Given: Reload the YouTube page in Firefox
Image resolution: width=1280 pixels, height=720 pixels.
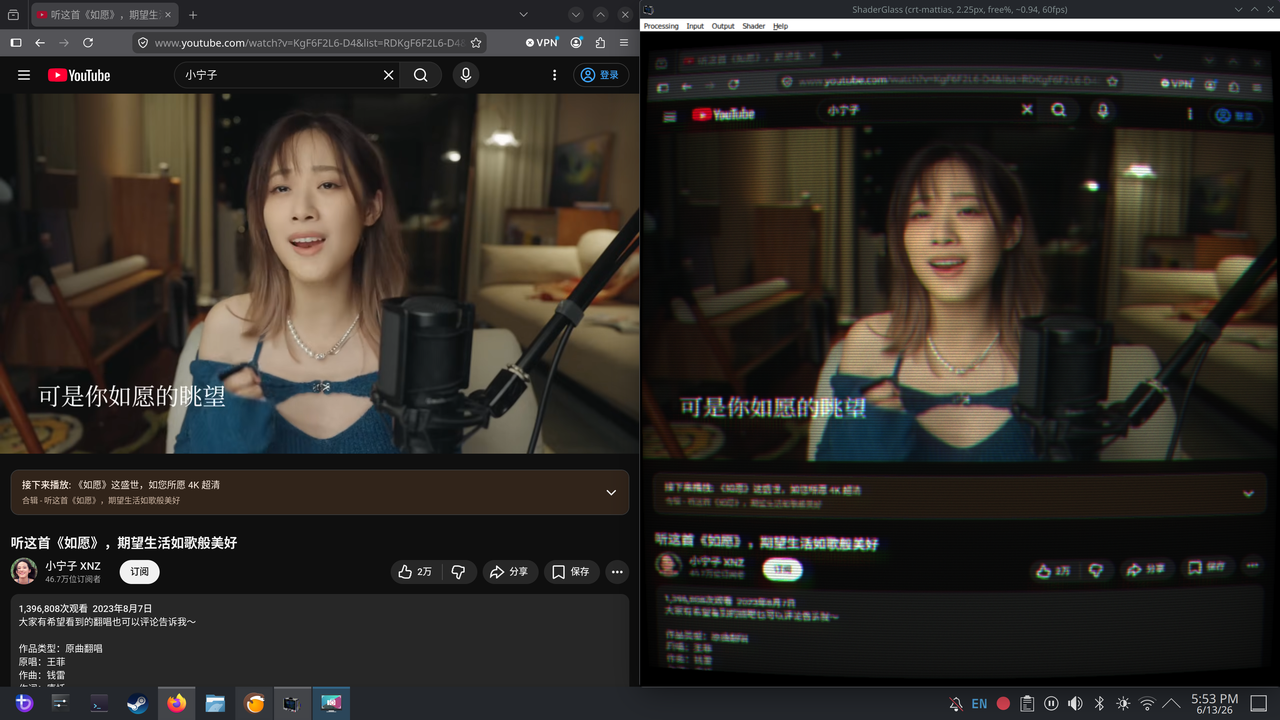Looking at the screenshot, I should pos(88,43).
